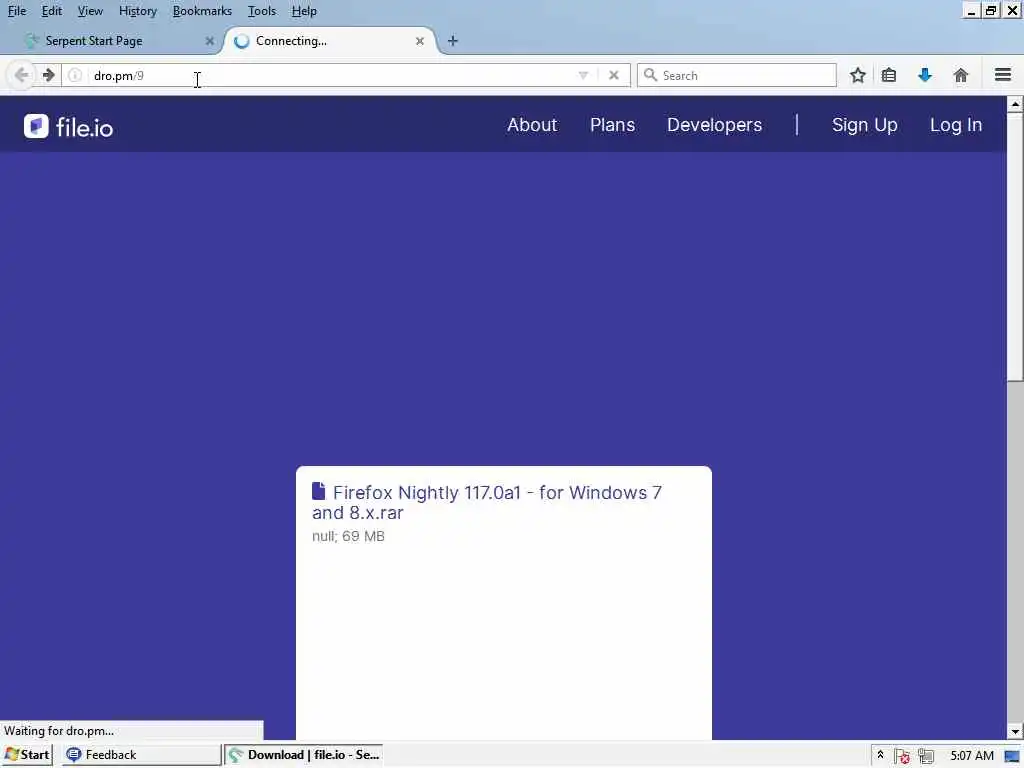Click Download file.io taskbar item

coord(304,755)
